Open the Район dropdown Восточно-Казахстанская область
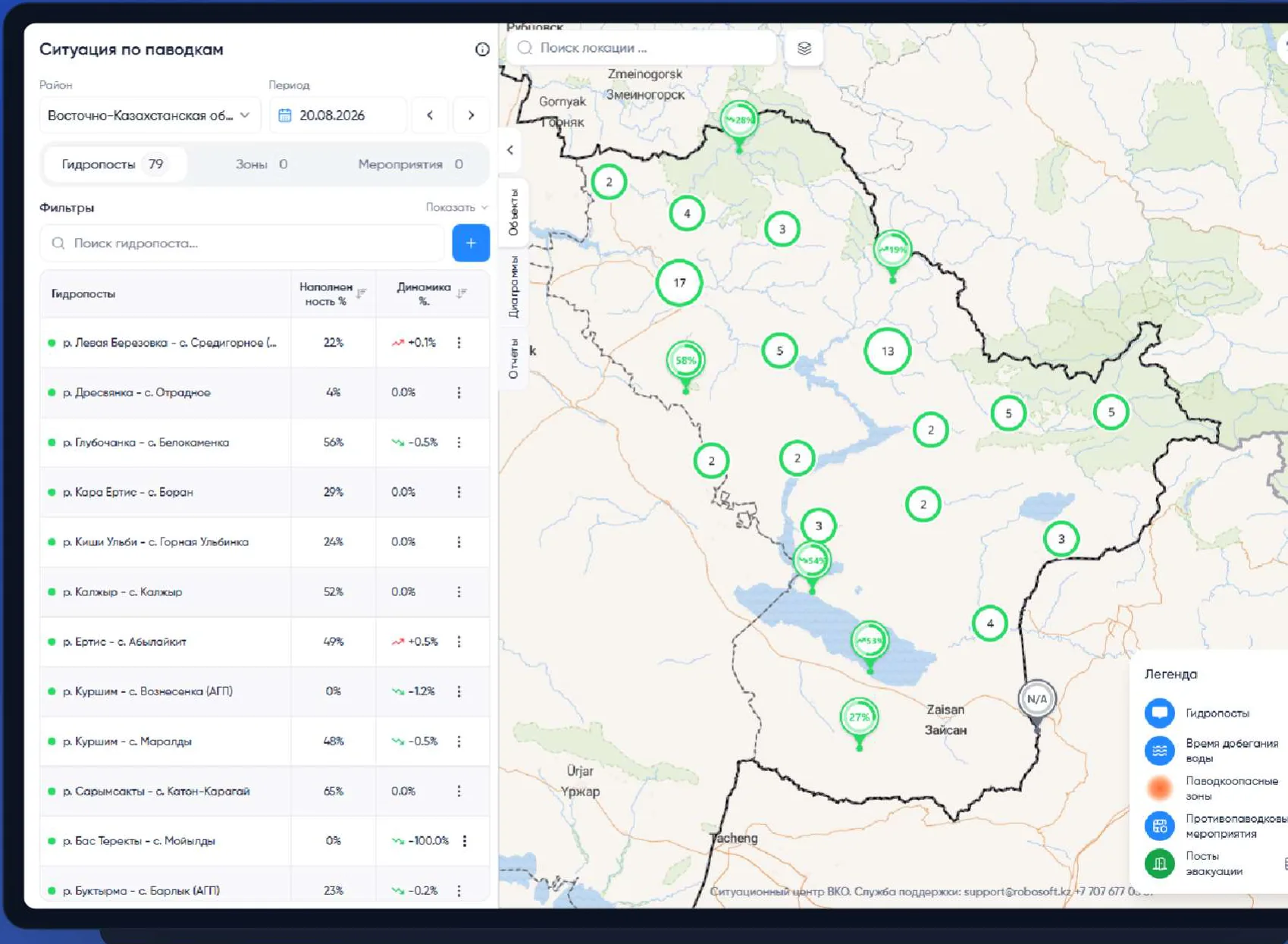Screen dimensions: 1288x944 [149, 115]
